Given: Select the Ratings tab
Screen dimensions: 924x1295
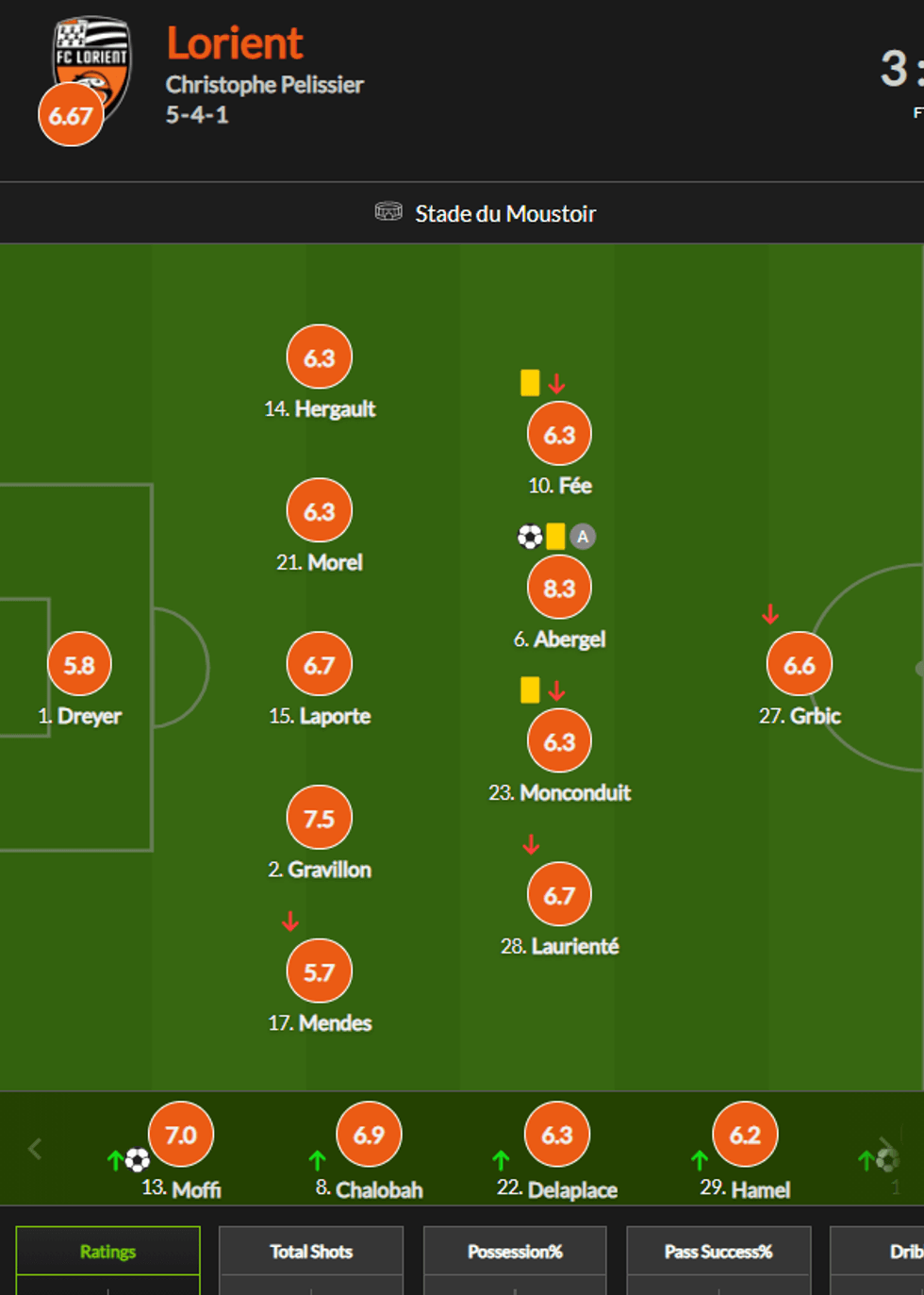Looking at the screenshot, I should [x=107, y=1252].
